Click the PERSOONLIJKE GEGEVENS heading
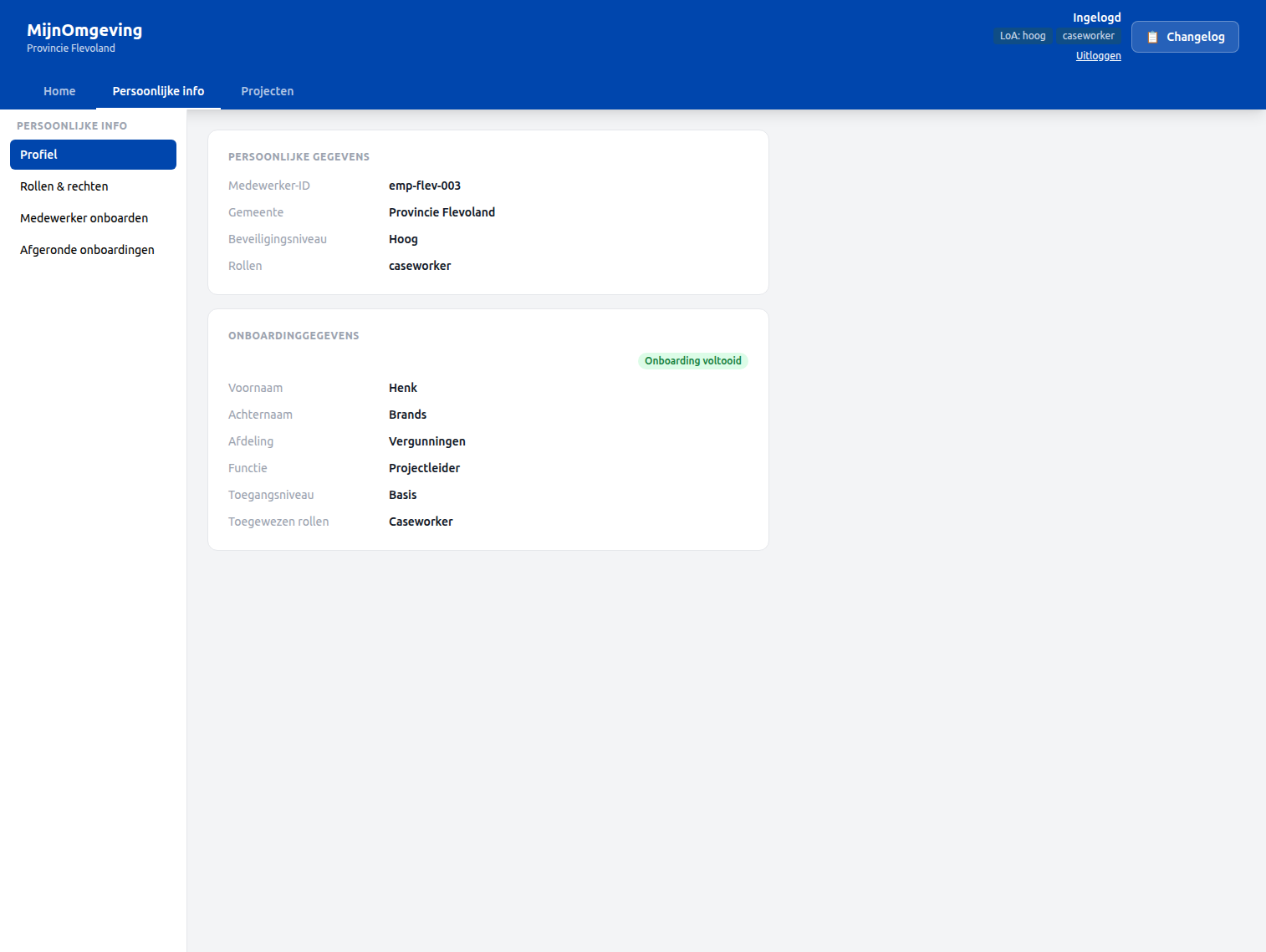 [x=299, y=156]
